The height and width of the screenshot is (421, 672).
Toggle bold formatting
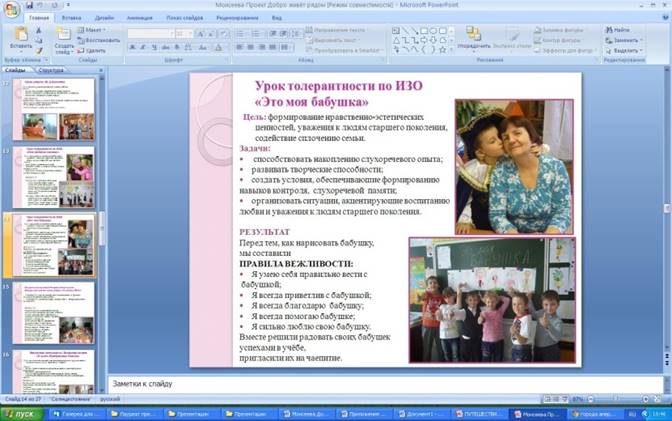pyautogui.click(x=132, y=47)
